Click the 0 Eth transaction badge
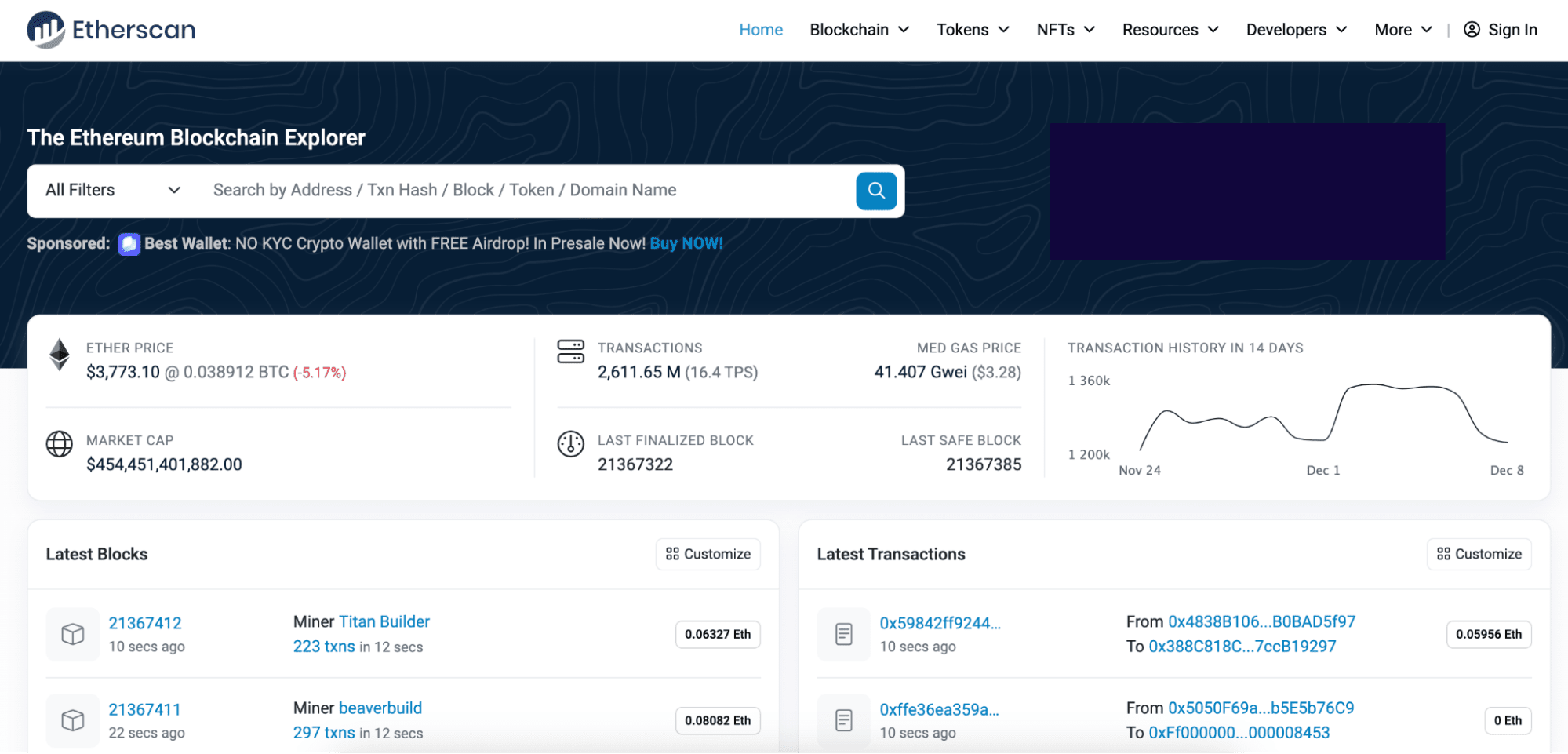 click(x=1508, y=721)
